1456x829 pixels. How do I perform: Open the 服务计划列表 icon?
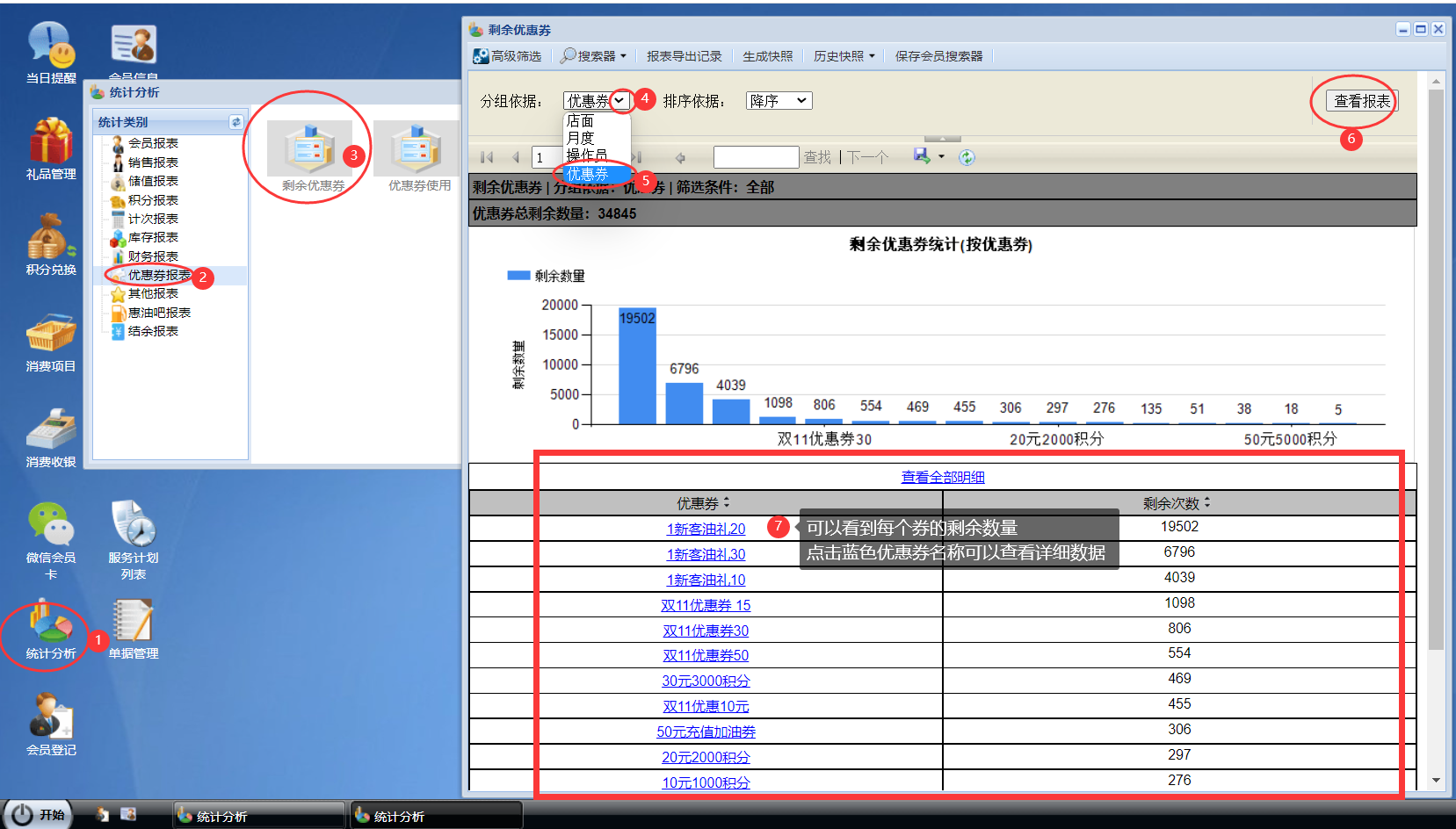(134, 540)
